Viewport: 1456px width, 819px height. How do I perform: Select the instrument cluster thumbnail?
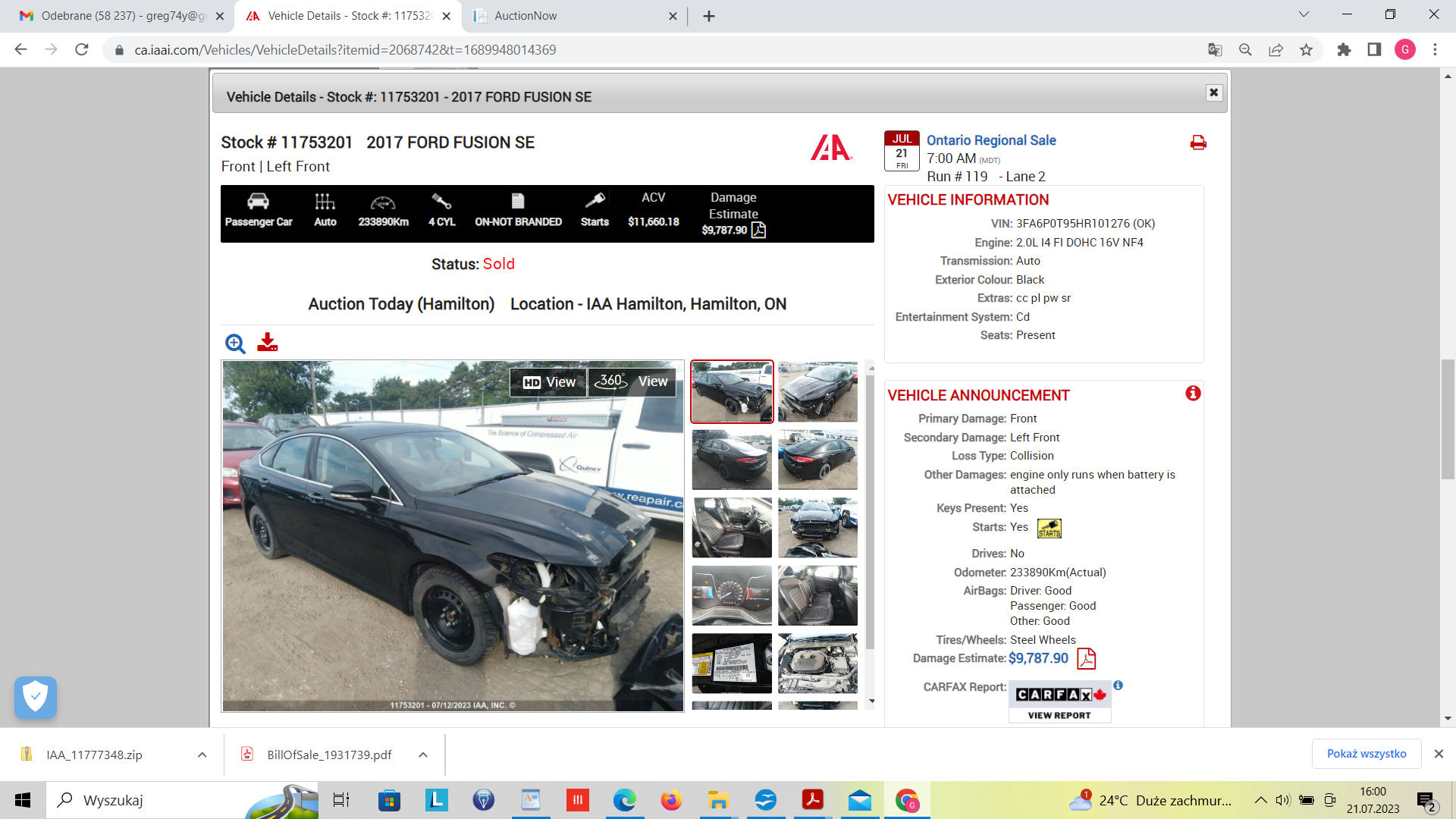[x=732, y=595]
